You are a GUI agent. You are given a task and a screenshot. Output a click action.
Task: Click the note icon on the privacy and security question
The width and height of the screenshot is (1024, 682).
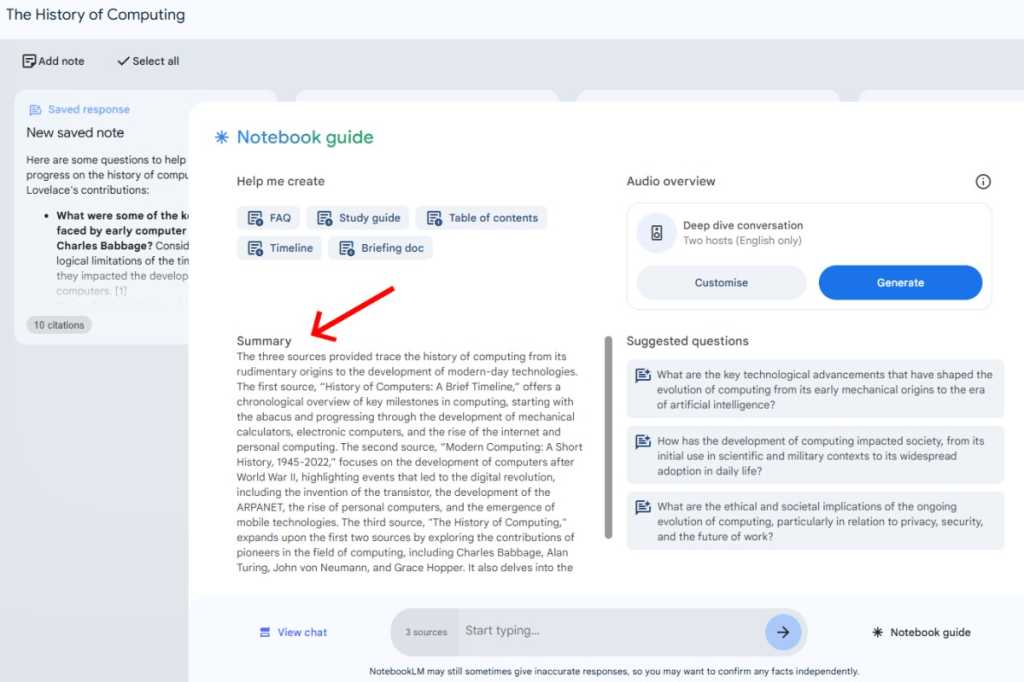644,506
